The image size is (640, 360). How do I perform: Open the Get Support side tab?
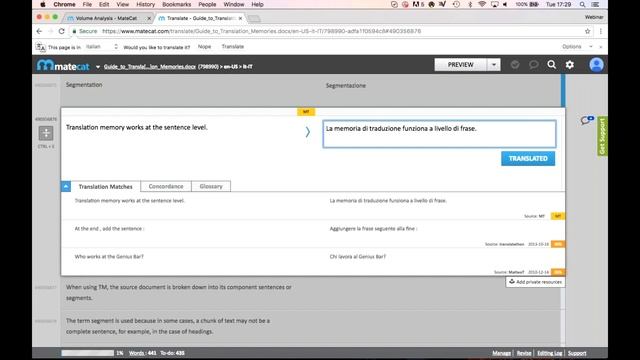tap(602, 136)
